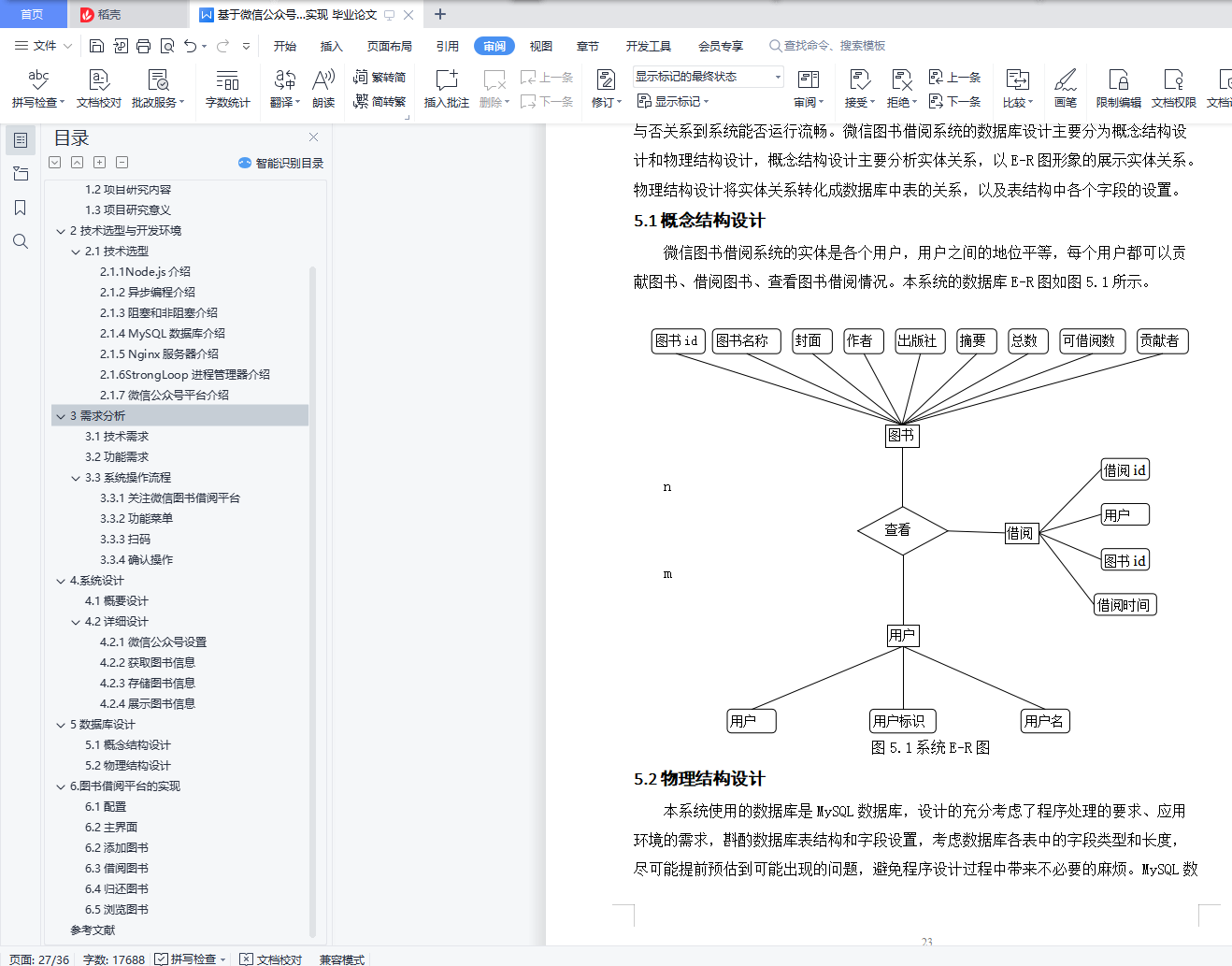
Task: Click 文档校对 in the status bar
Action: [271, 959]
